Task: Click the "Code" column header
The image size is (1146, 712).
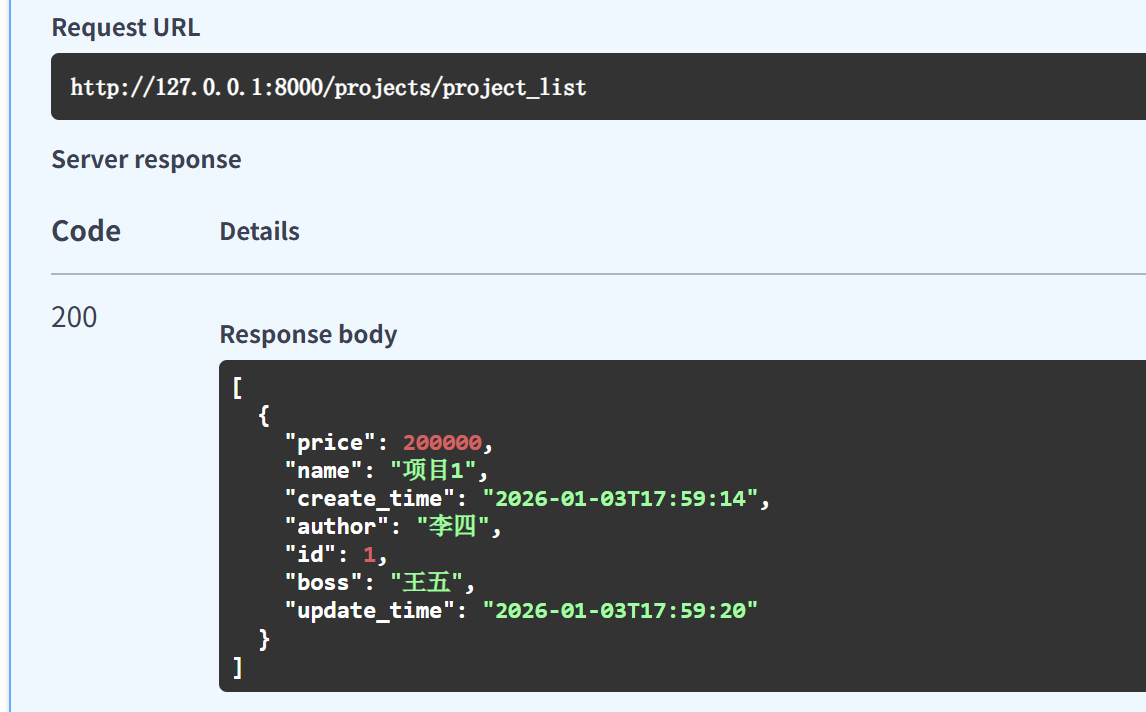Action: click(x=86, y=231)
